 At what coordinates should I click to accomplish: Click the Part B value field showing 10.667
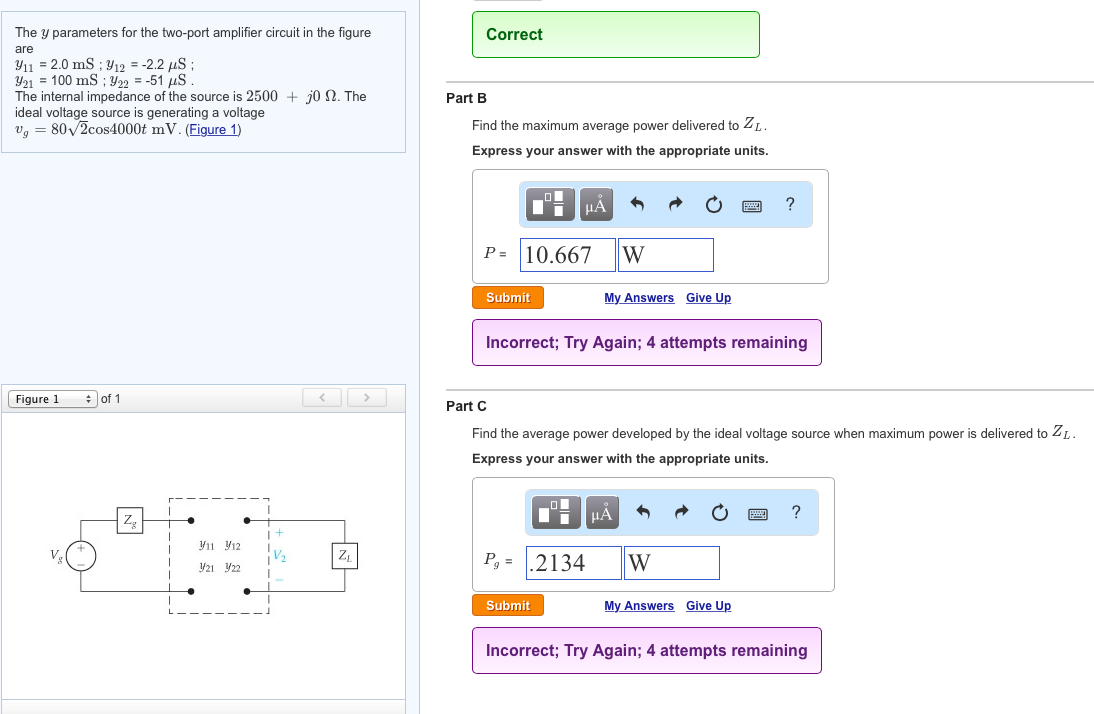(x=565, y=255)
